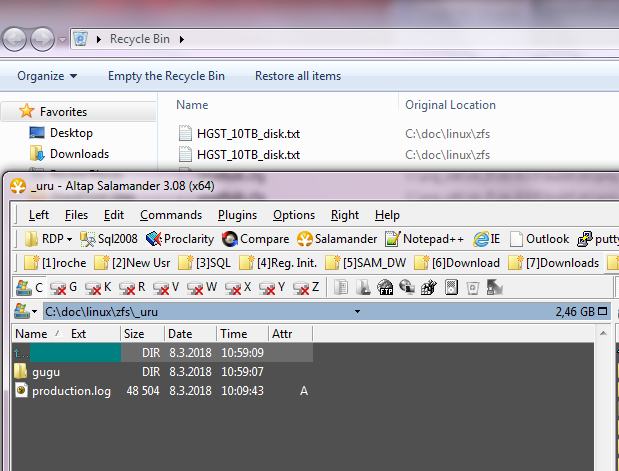Open the Plugins menu

(x=237, y=215)
